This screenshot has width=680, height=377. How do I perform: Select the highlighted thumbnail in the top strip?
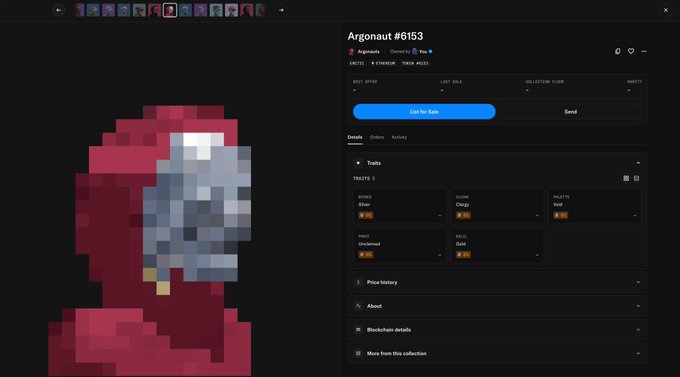170,10
